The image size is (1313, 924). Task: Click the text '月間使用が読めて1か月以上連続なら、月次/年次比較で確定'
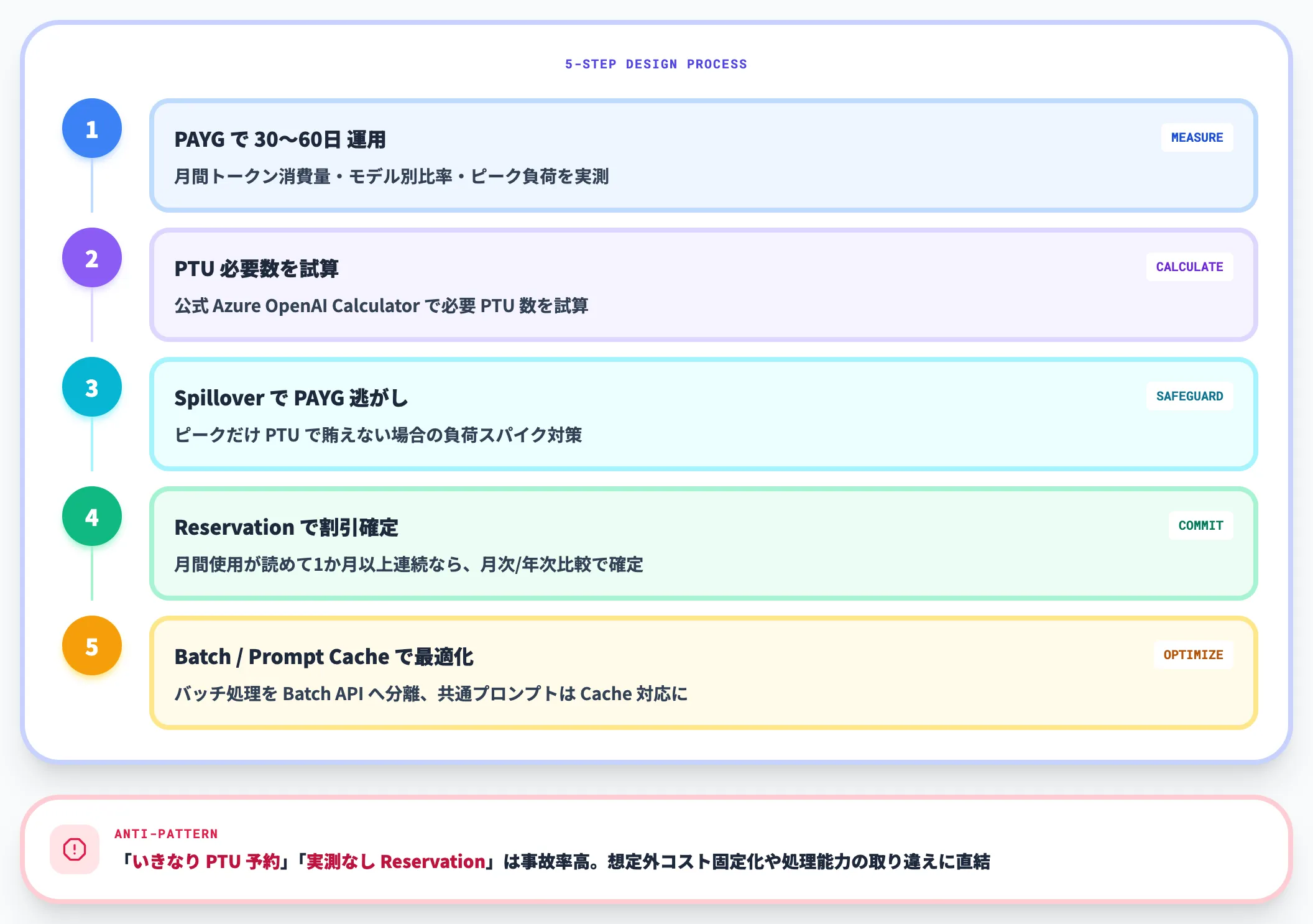[x=408, y=565]
